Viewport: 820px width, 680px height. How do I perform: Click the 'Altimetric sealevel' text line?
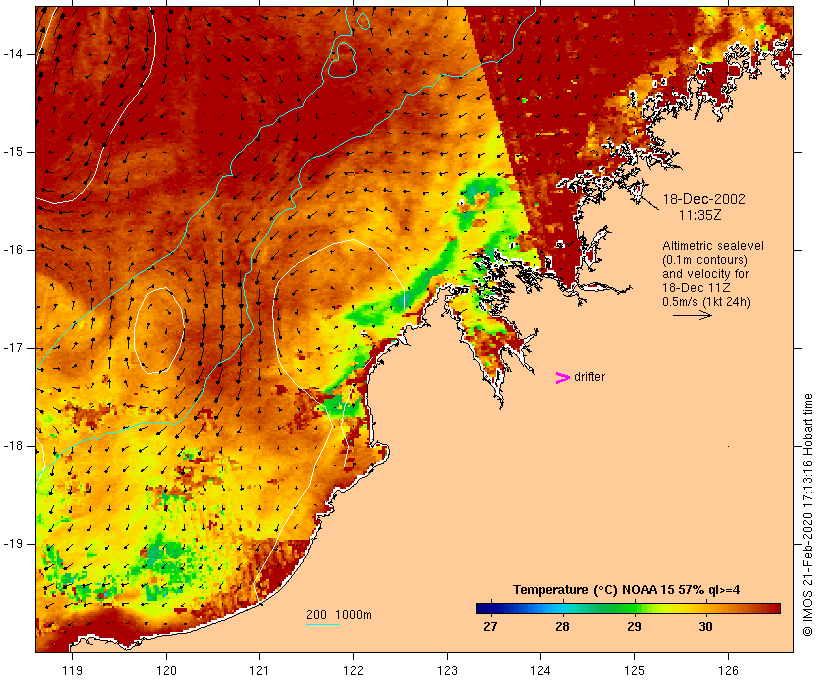pyautogui.click(x=713, y=246)
